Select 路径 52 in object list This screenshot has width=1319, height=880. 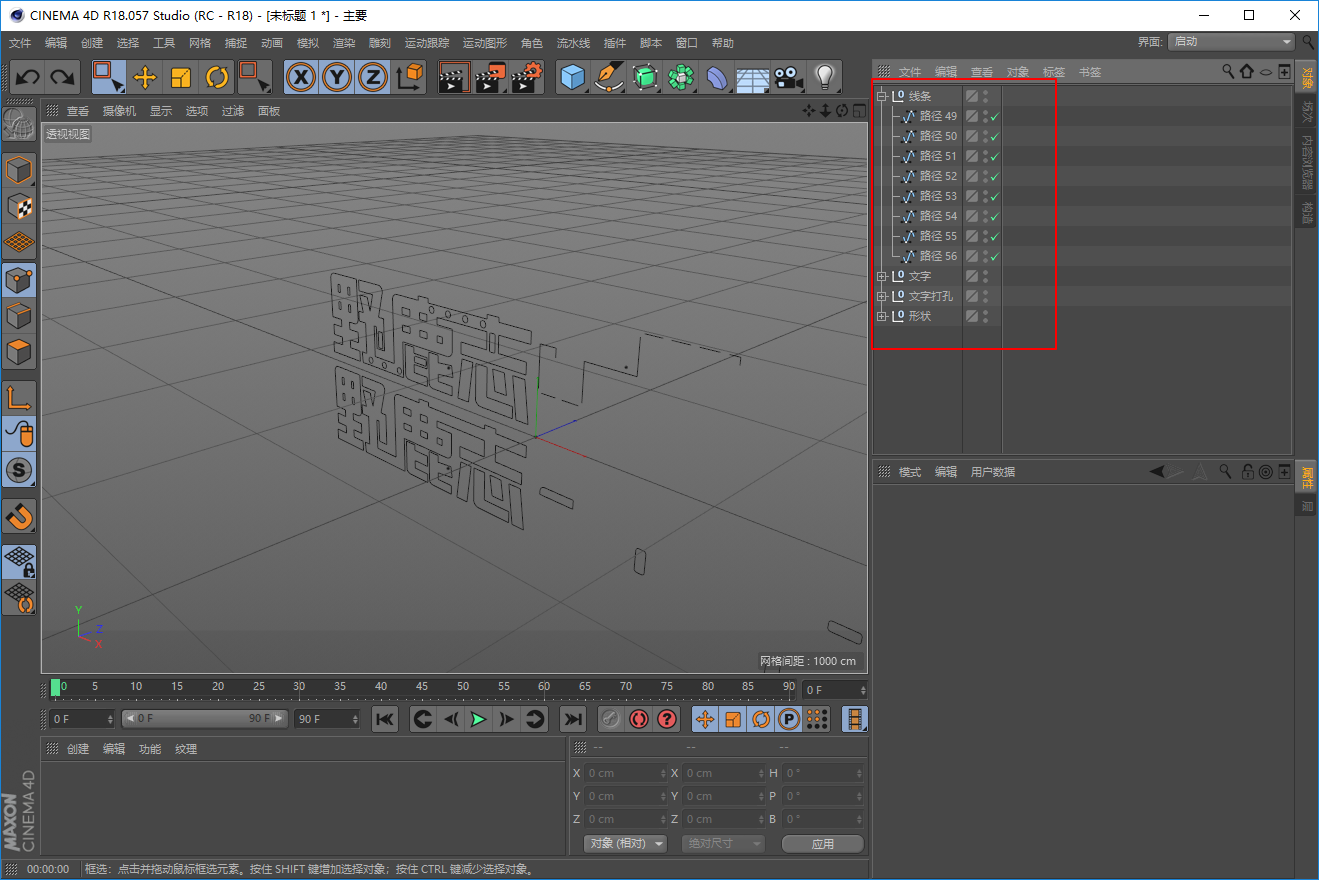click(x=938, y=176)
